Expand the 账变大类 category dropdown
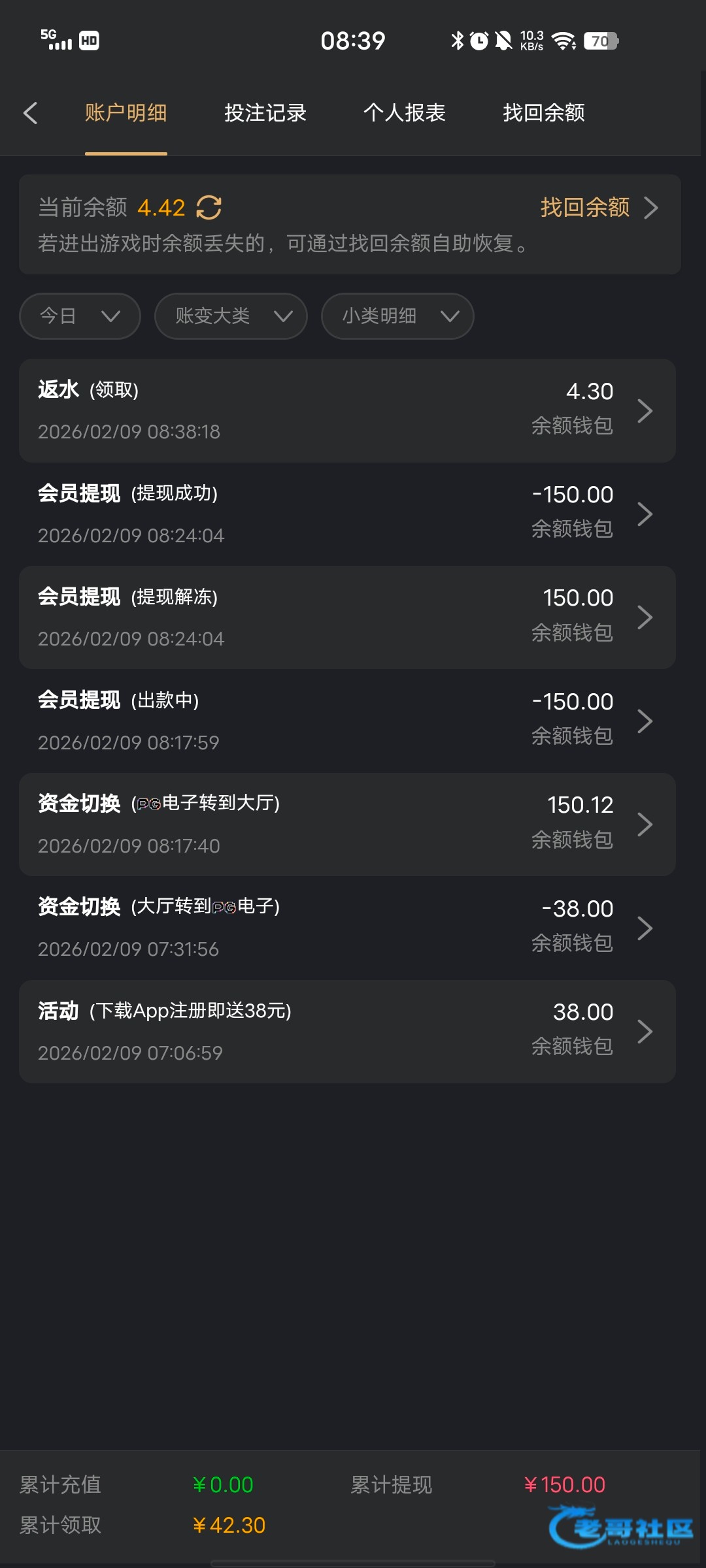The image size is (706, 1568). (231, 316)
